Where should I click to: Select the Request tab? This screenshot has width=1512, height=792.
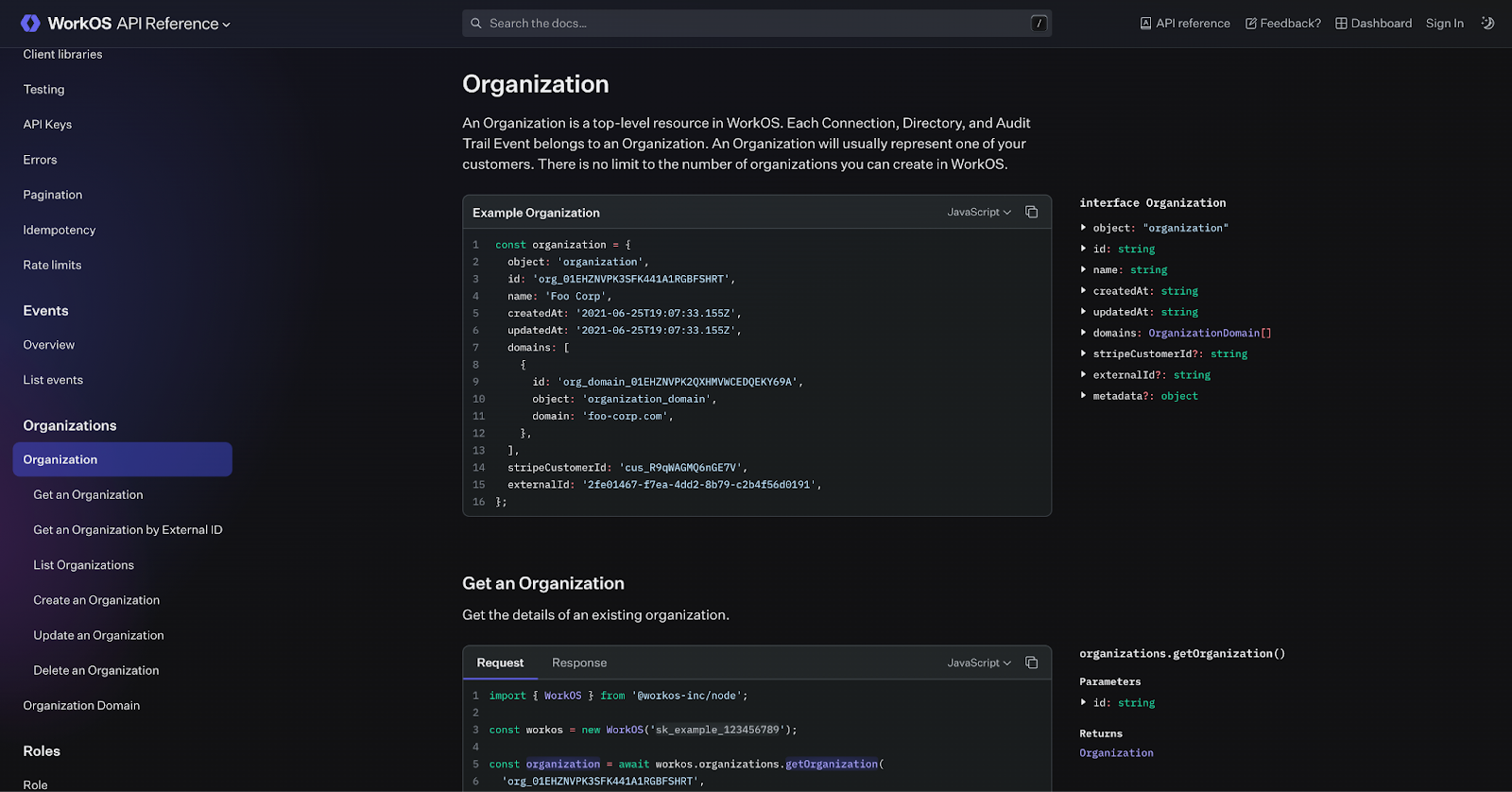pos(500,663)
